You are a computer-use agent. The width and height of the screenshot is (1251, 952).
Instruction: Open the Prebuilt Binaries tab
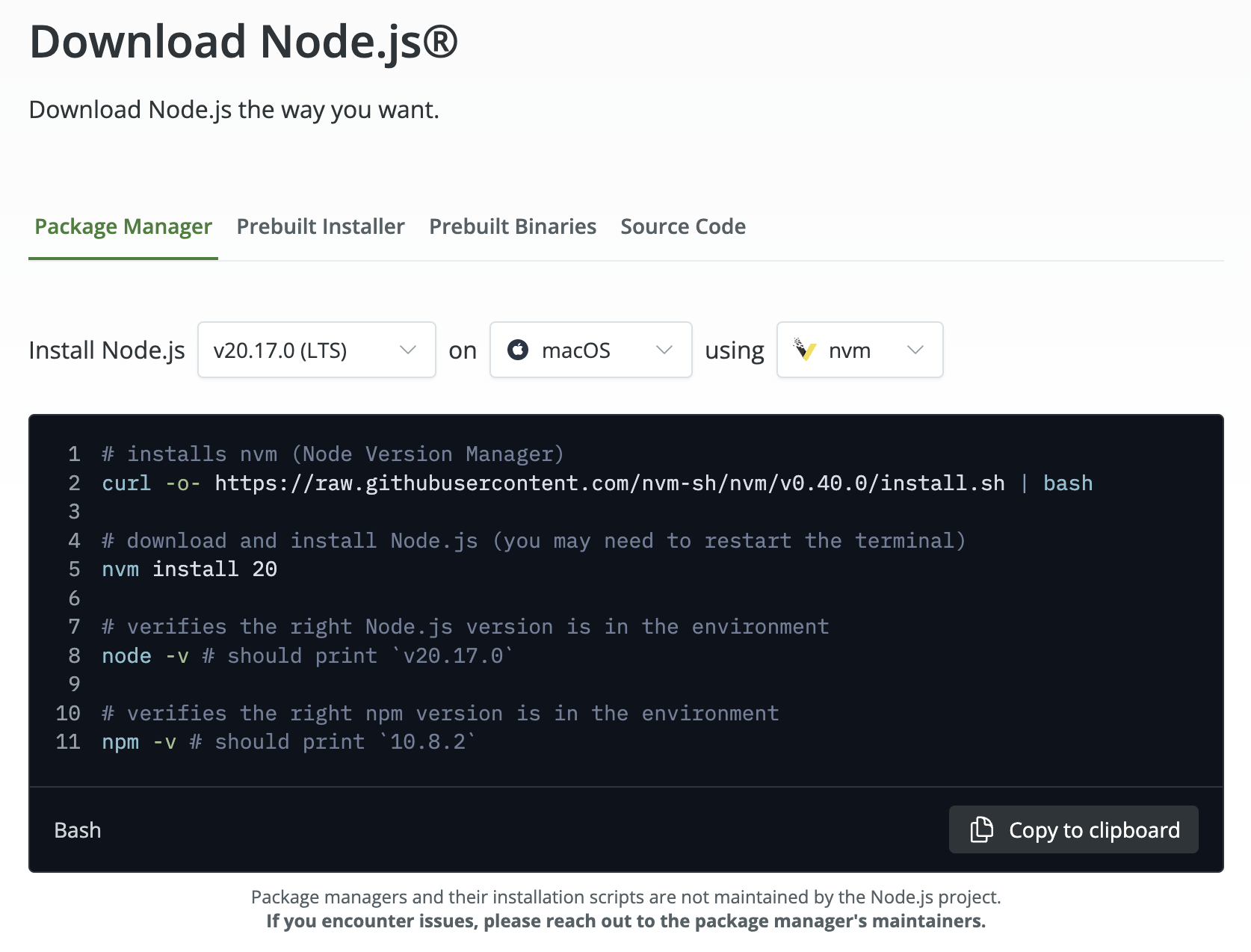coord(513,226)
